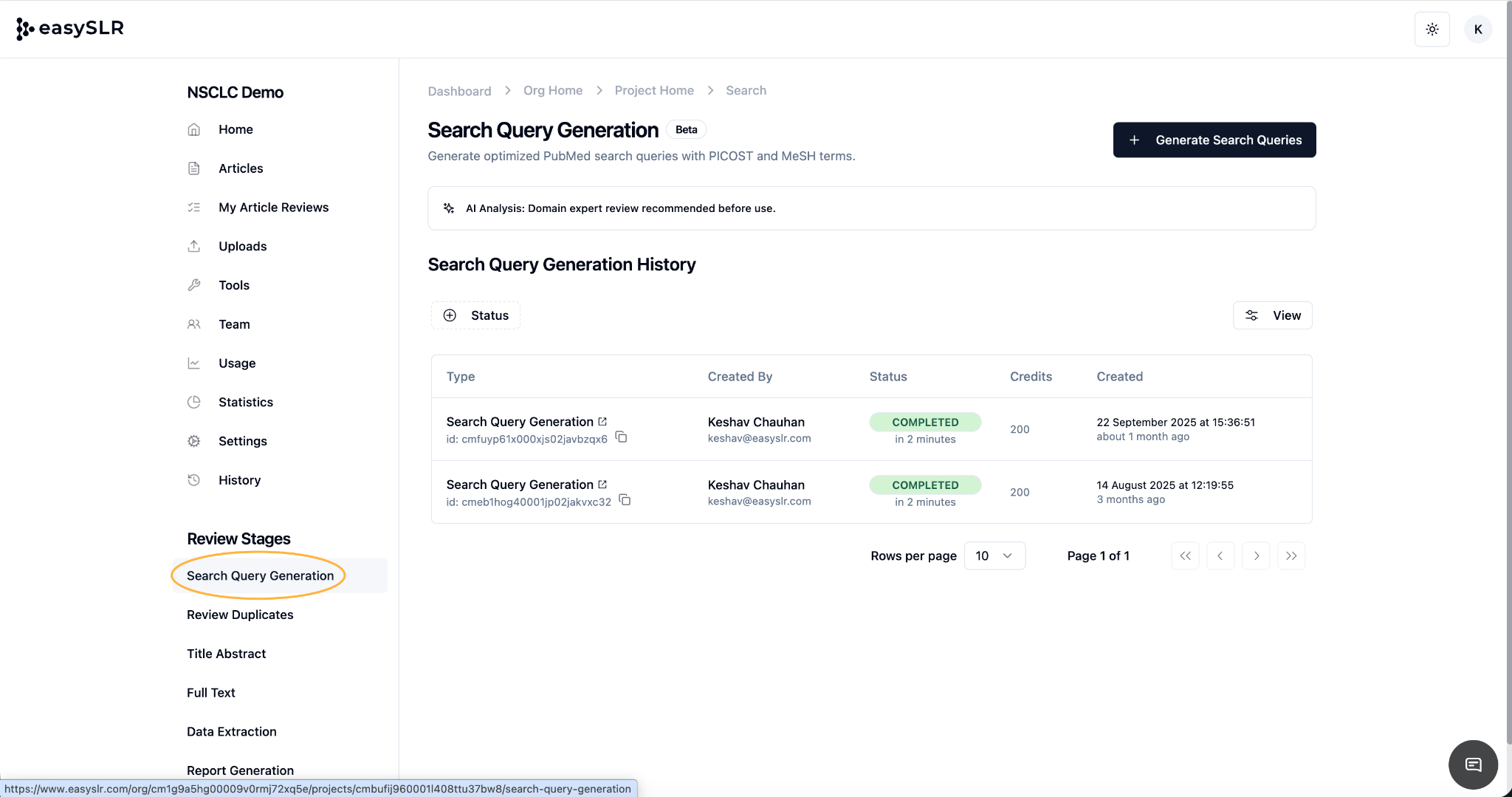Open Articles in the sidebar

[x=241, y=168]
